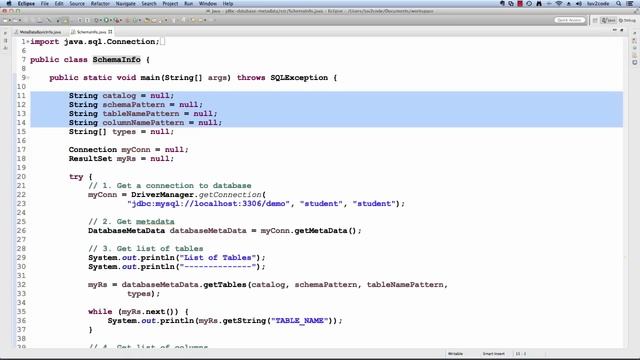
Task: Open the Edit menu
Action: click(x=59, y=4)
